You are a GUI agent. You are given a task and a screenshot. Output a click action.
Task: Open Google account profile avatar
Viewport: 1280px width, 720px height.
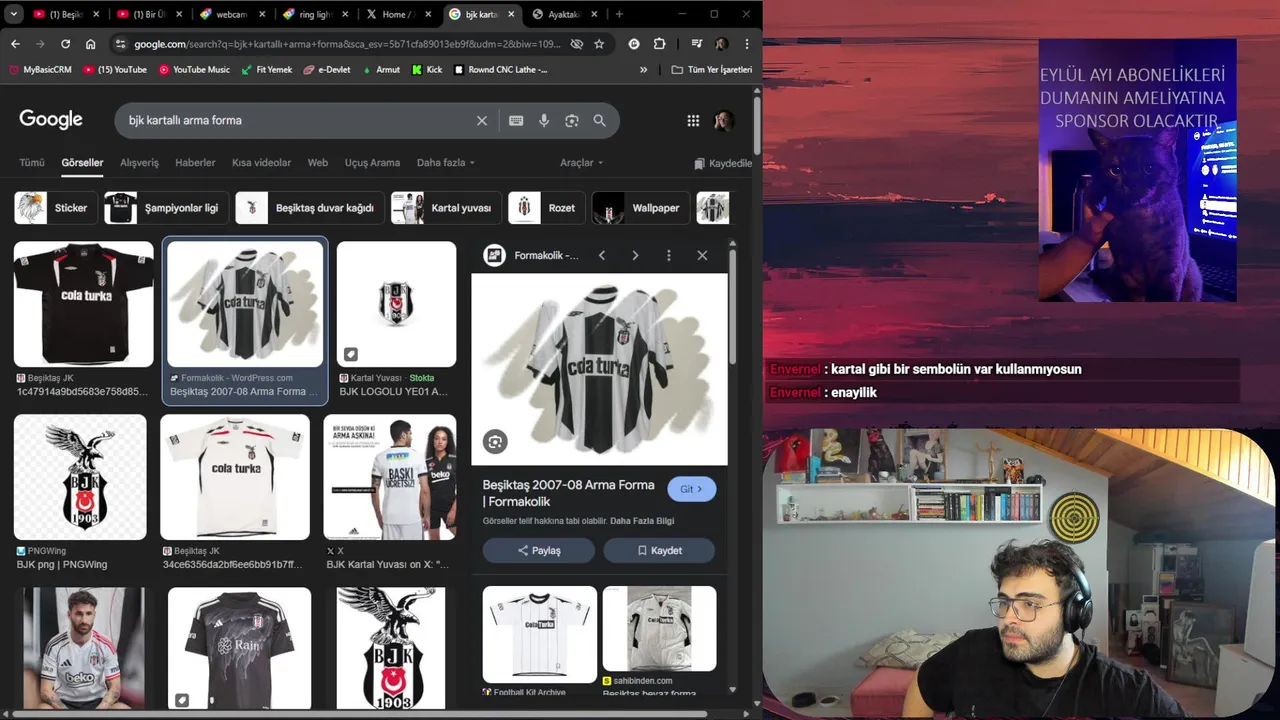[x=724, y=120]
